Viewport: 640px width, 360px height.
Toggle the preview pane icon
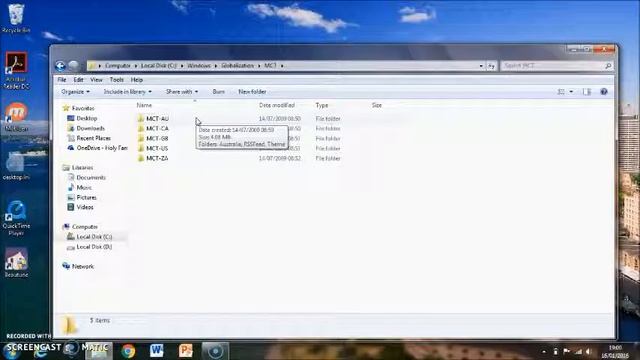click(587, 92)
